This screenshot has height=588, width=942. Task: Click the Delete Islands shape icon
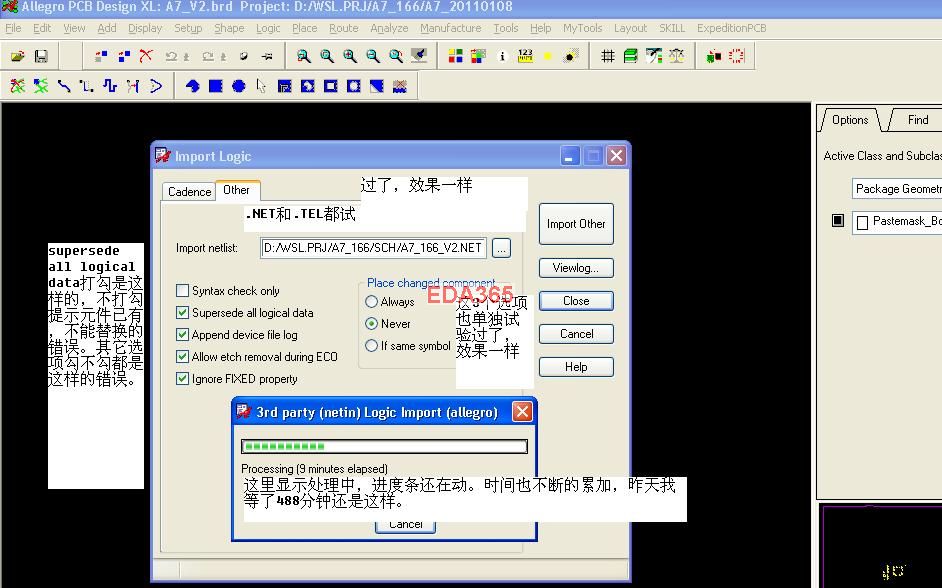[x=400, y=86]
